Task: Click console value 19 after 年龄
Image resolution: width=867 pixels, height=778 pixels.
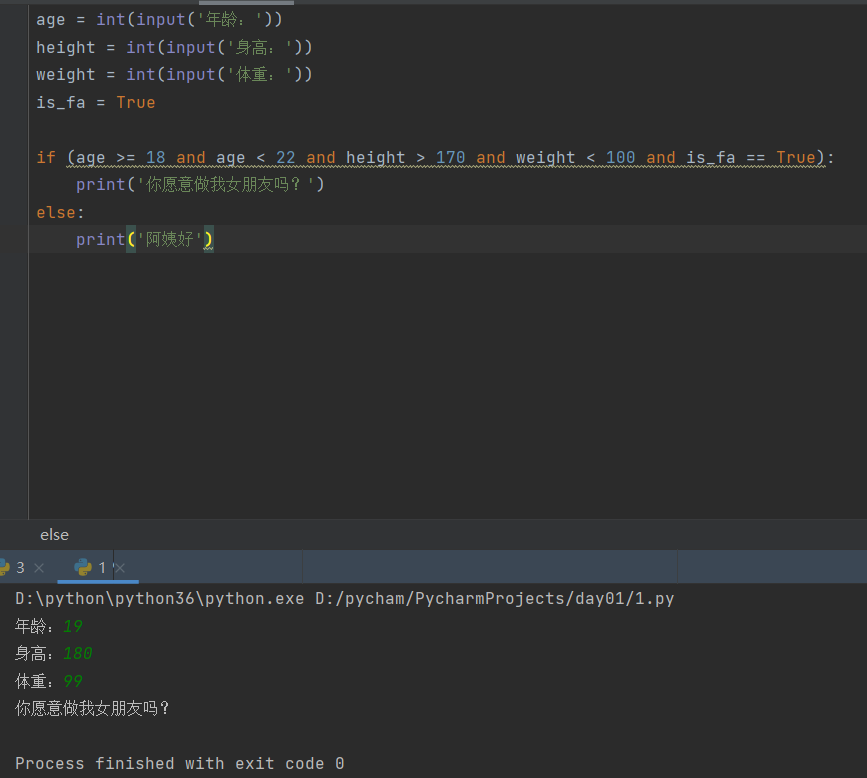Action: (72, 626)
